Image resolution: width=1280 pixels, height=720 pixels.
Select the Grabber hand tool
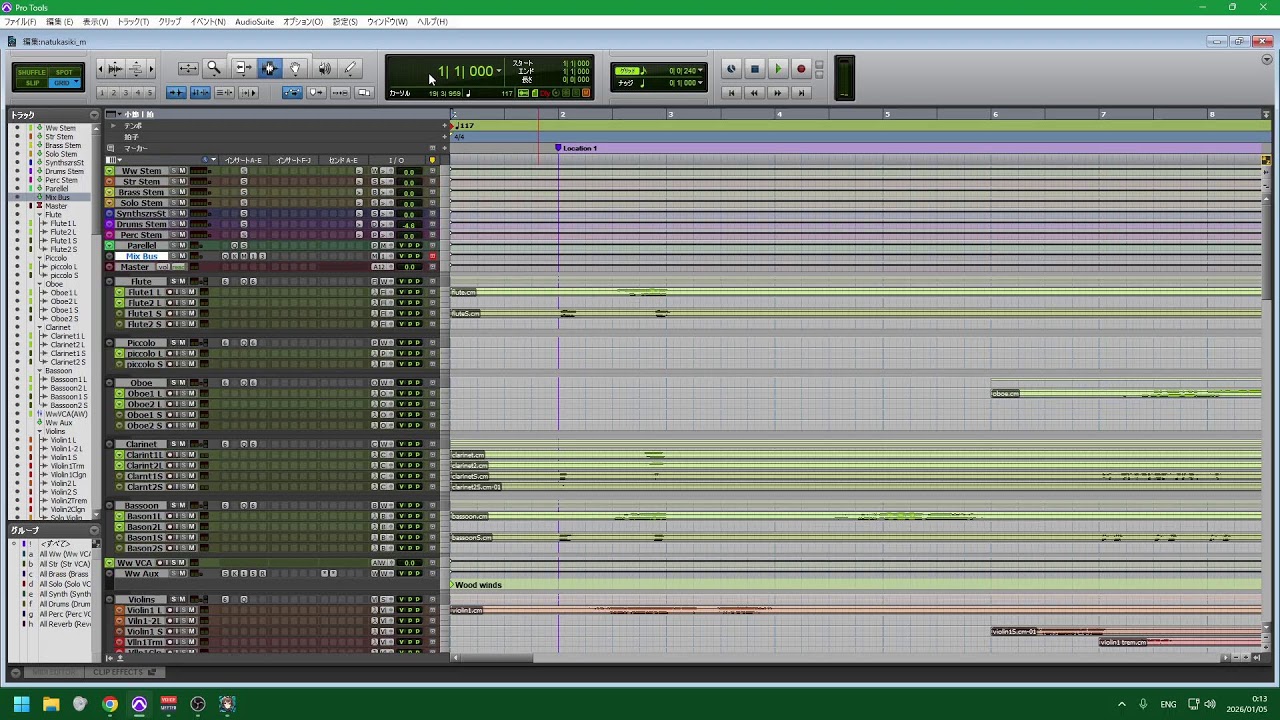point(295,68)
